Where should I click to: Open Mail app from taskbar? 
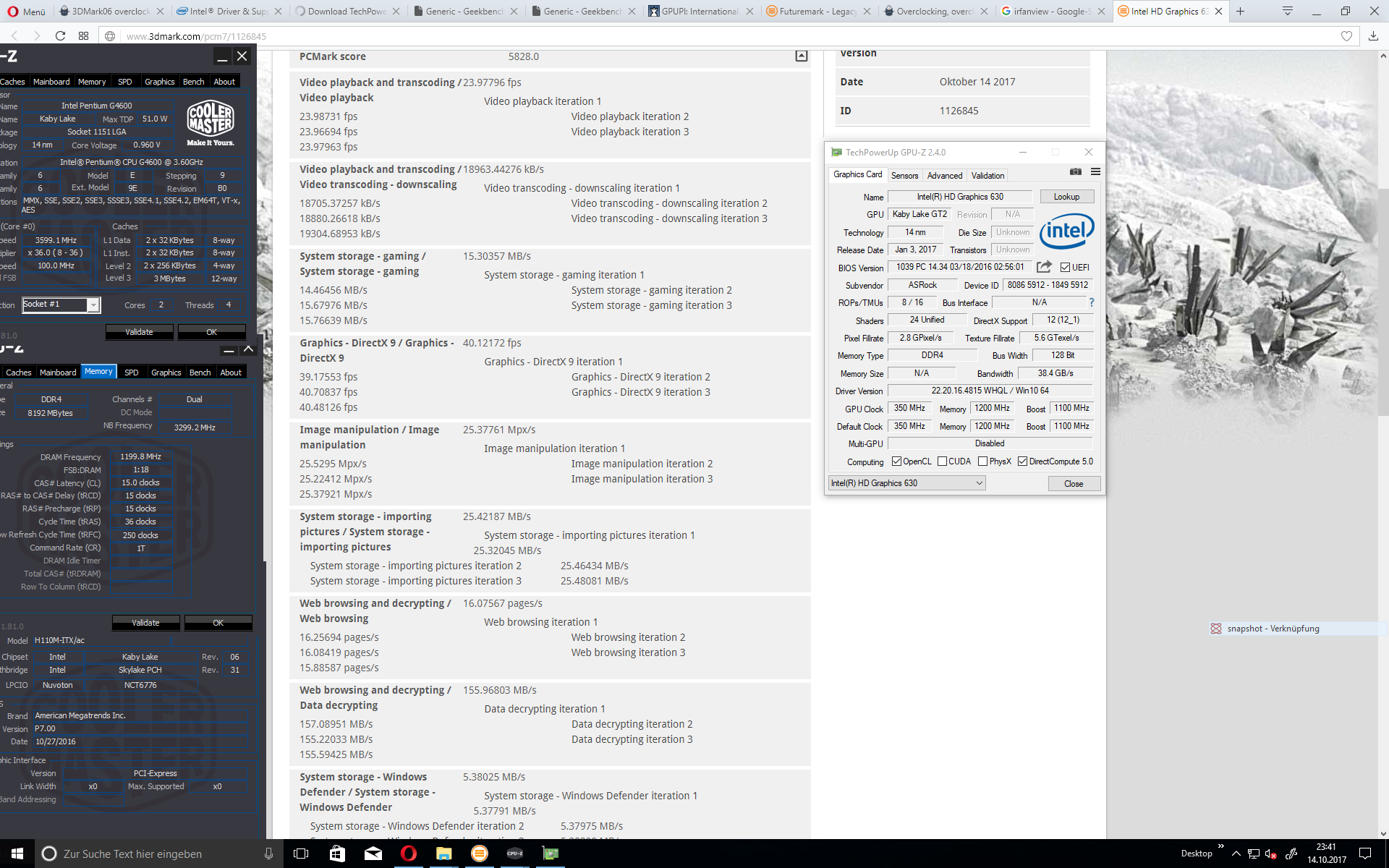coord(373,854)
